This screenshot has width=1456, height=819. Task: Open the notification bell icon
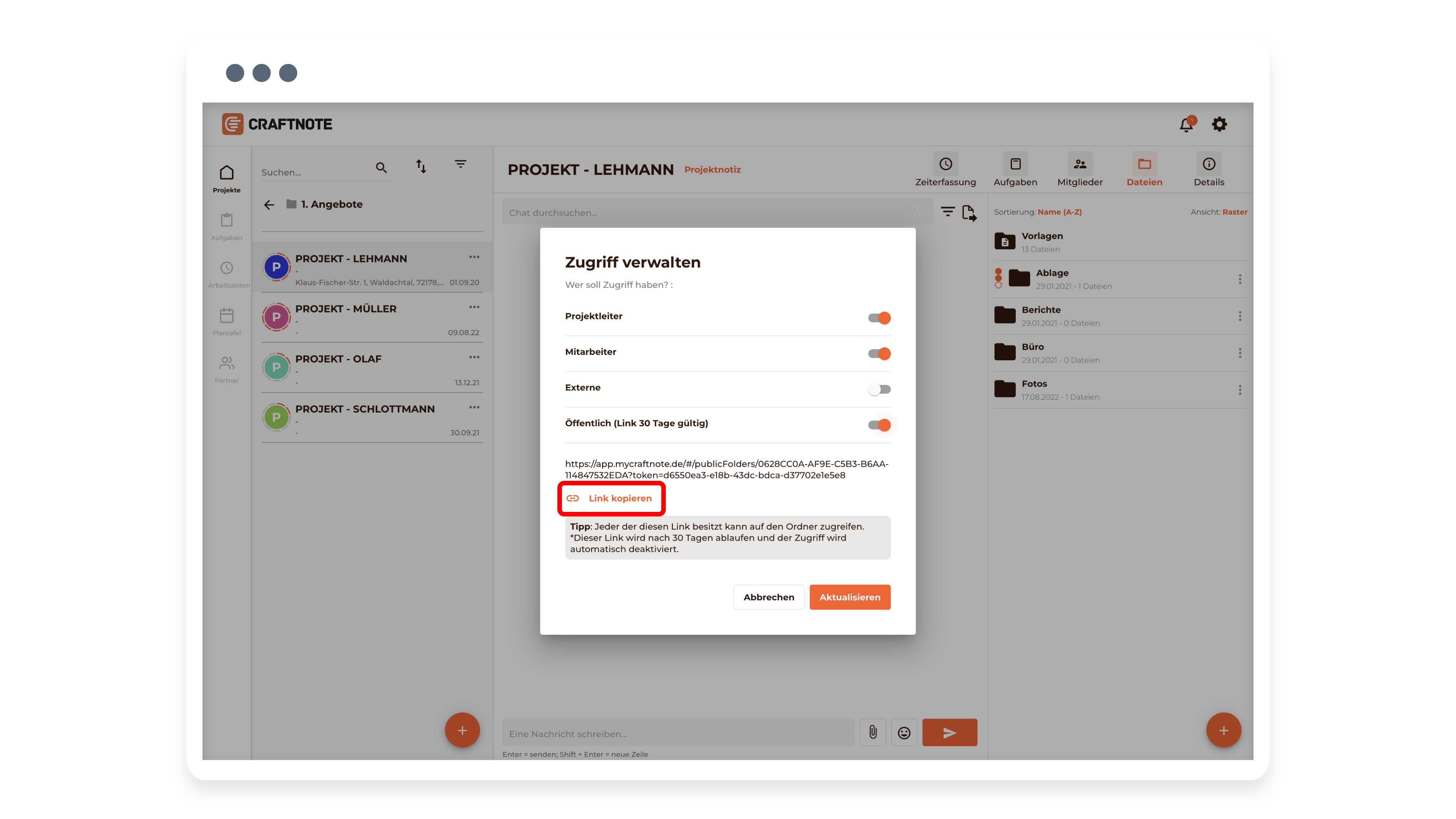[1186, 124]
